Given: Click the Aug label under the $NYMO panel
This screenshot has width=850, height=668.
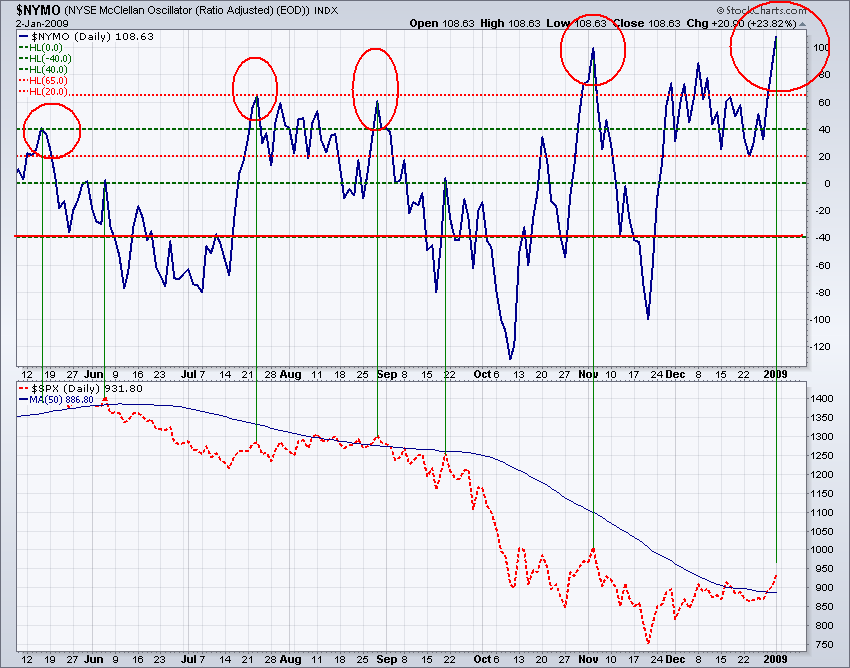Looking at the screenshot, I should click(x=291, y=374).
